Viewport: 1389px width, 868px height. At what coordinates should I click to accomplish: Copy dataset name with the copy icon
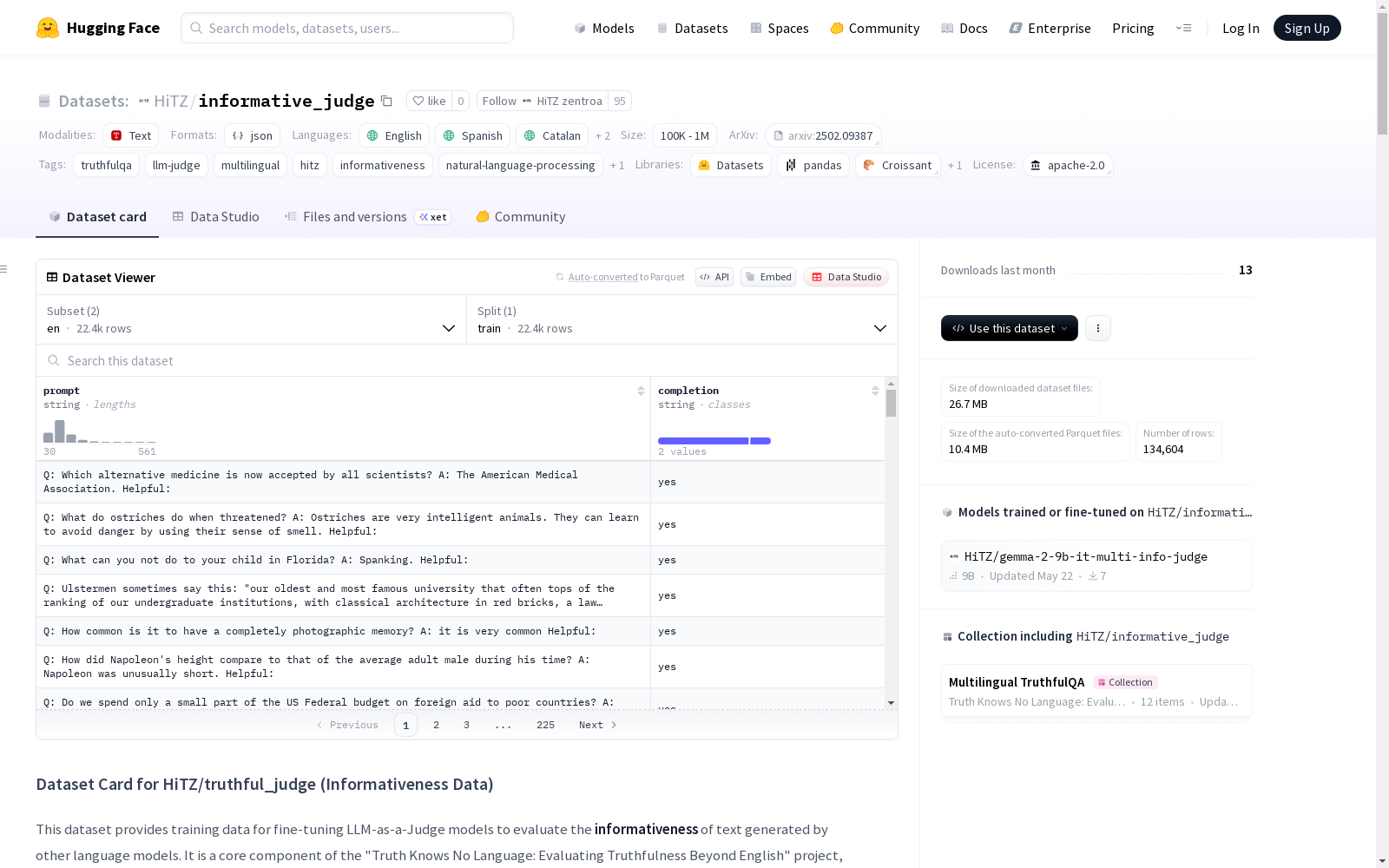coord(387,101)
